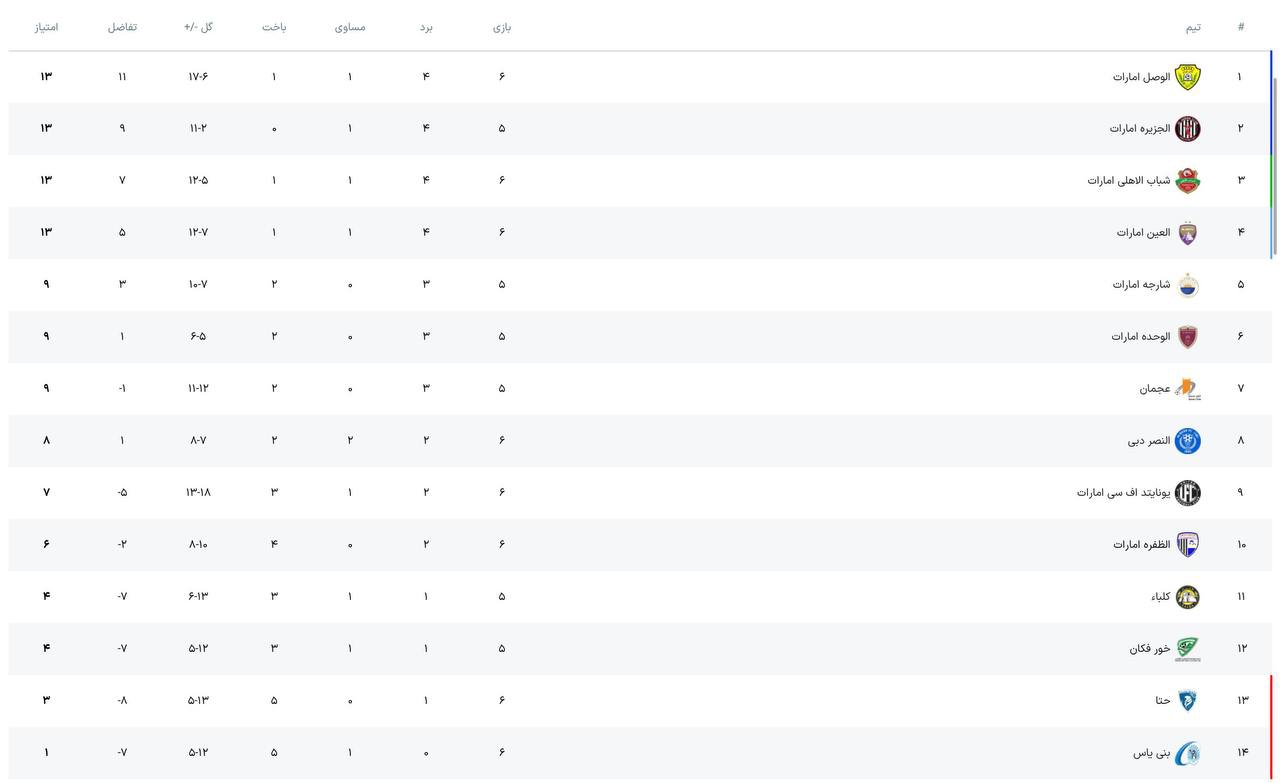Image resolution: width=1280 pixels, height=783 pixels.
Task: Open الوصل امارات team link
Action: [1141, 77]
